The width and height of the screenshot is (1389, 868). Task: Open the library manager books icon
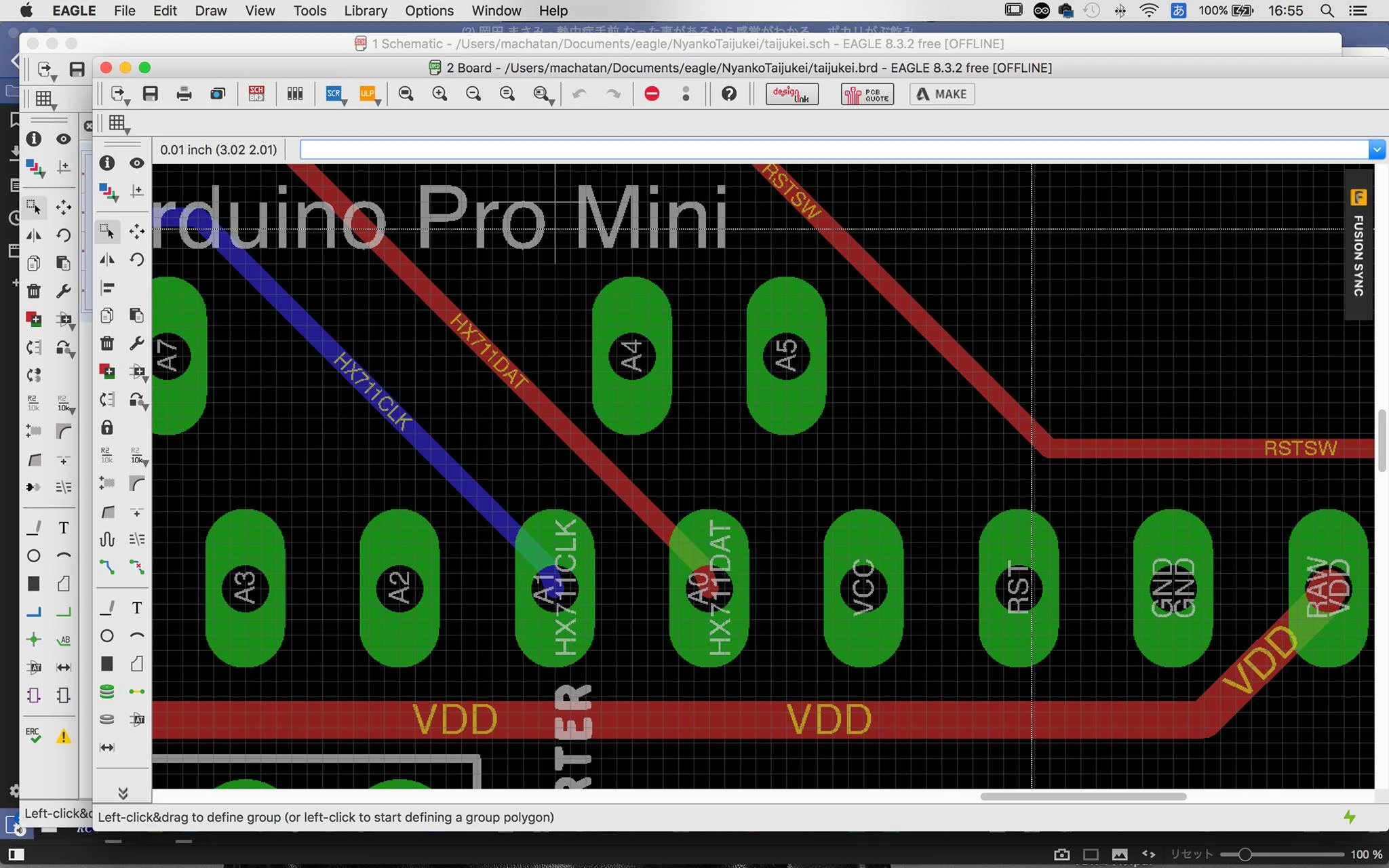click(x=295, y=94)
